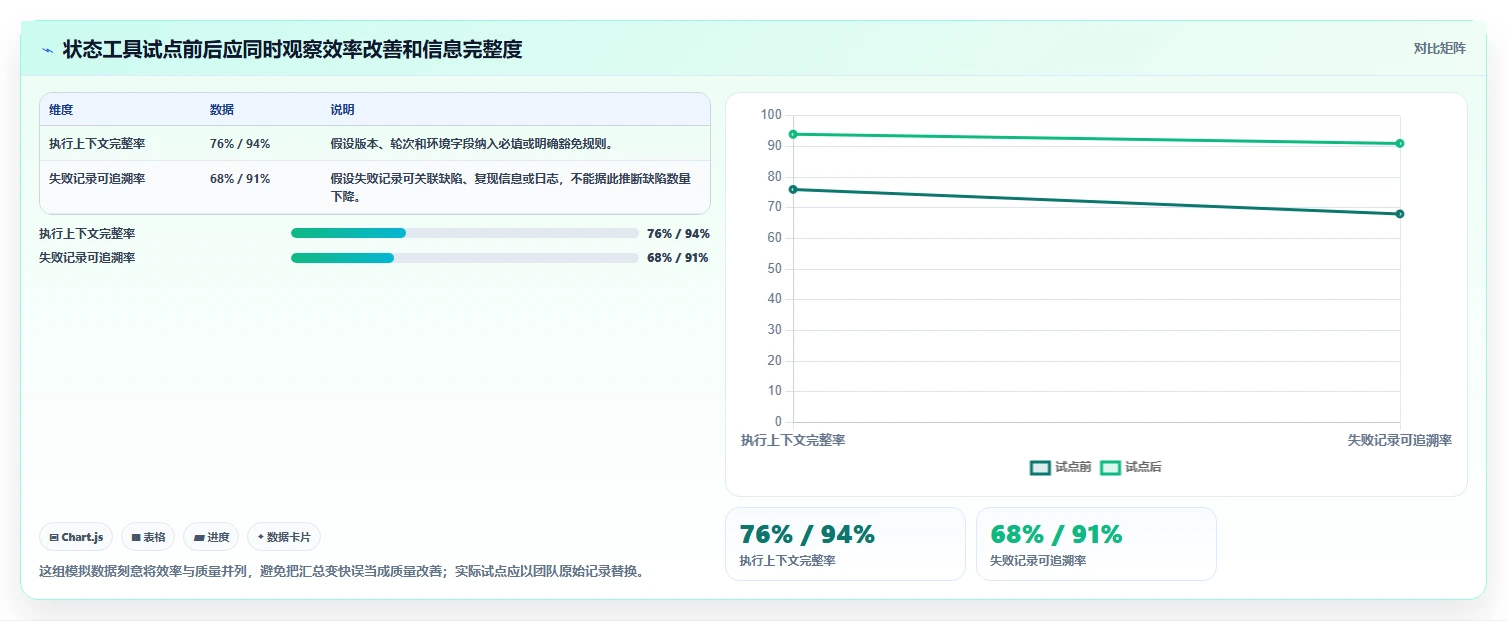Screen dimensions: 1507x621
Task: Click the 76% / 94% table cell
Action: 240,144
